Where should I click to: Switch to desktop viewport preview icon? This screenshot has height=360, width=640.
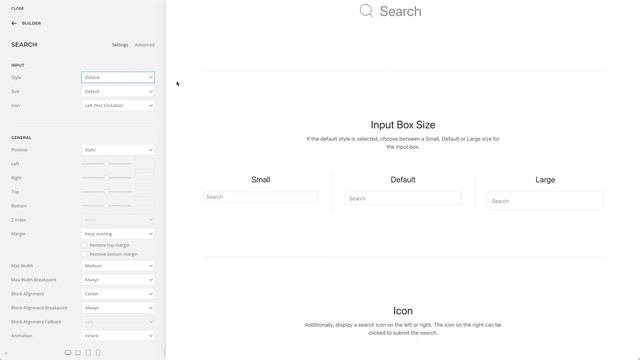[x=68, y=353]
